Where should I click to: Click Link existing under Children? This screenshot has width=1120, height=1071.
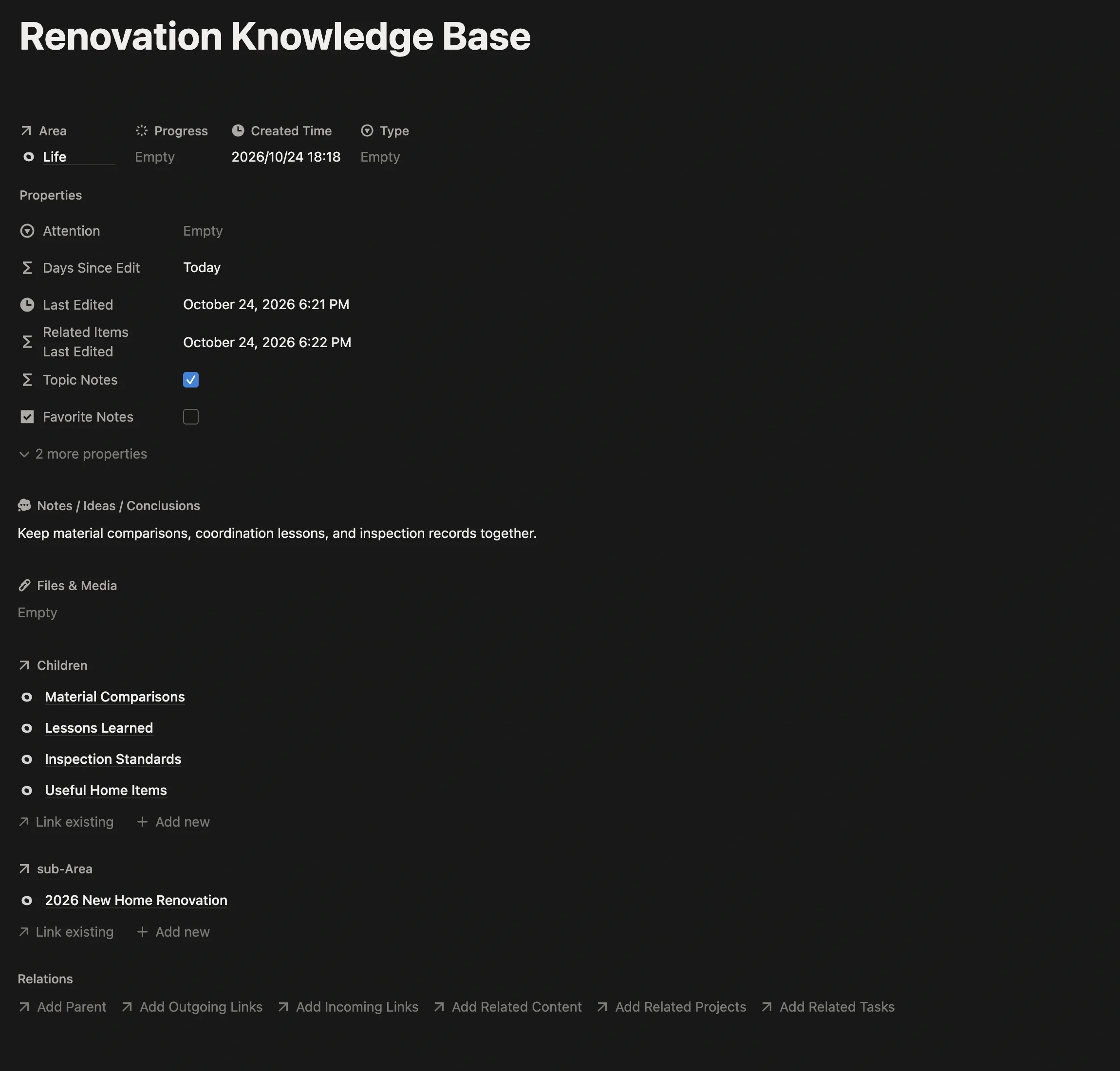66,822
